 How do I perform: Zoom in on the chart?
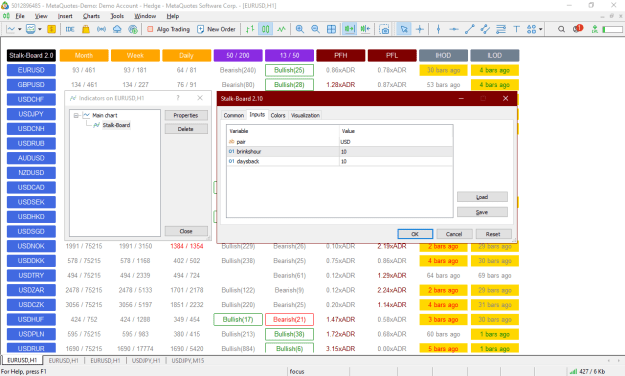click(300, 29)
